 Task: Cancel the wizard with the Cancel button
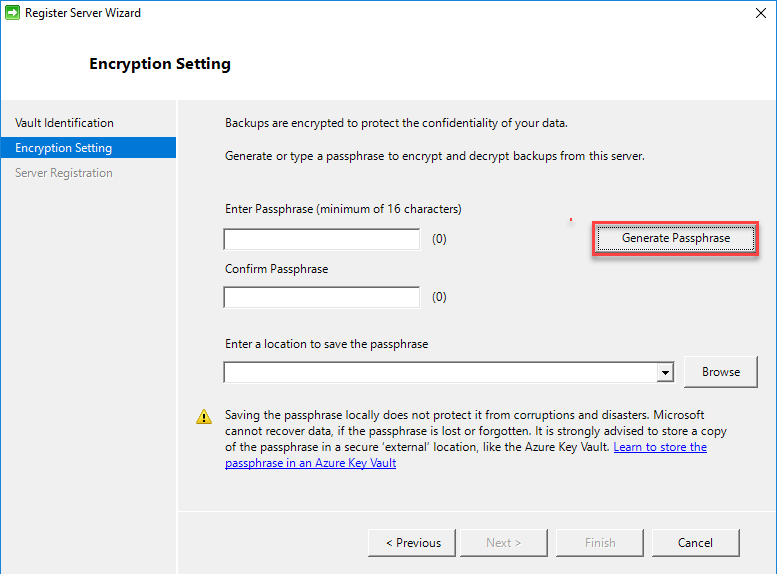695,543
